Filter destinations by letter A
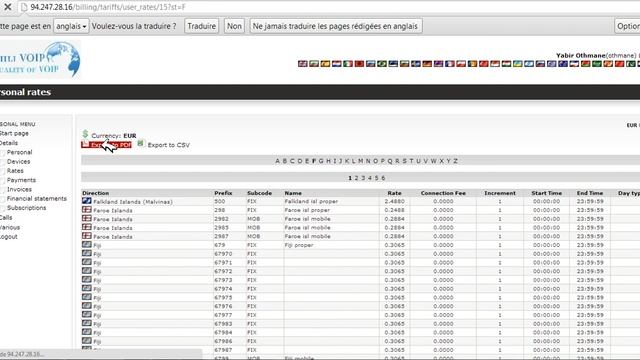The width and height of the screenshot is (640, 360). pos(278,161)
